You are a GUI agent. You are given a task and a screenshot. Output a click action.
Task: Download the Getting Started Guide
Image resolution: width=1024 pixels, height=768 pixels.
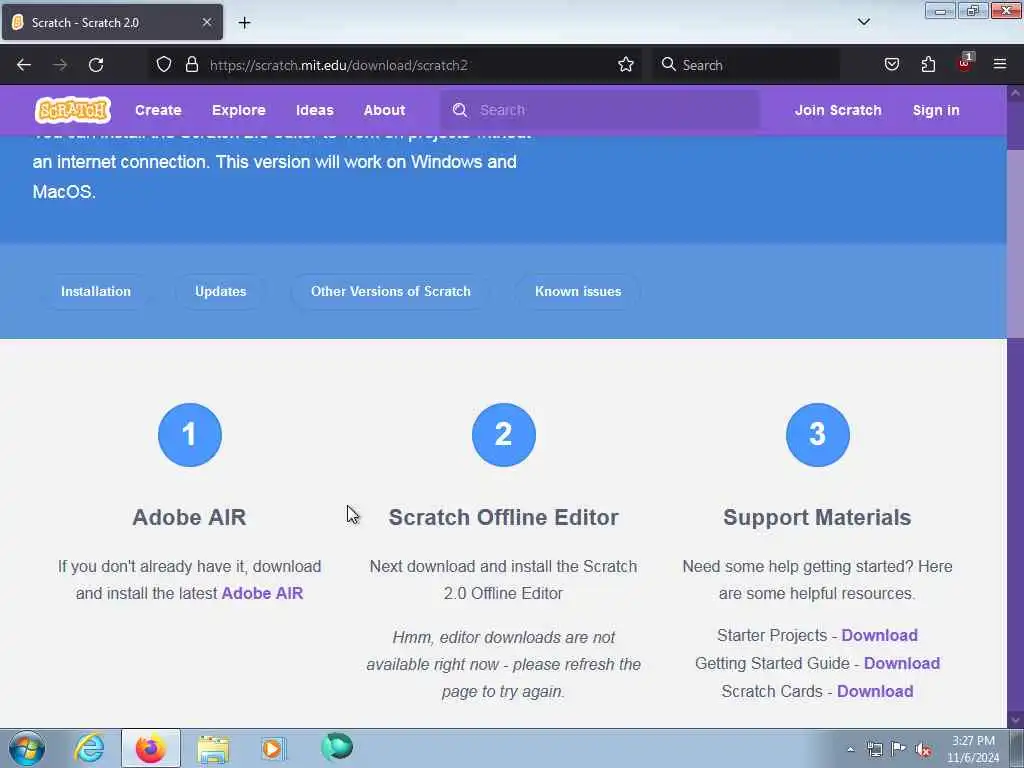[901, 663]
